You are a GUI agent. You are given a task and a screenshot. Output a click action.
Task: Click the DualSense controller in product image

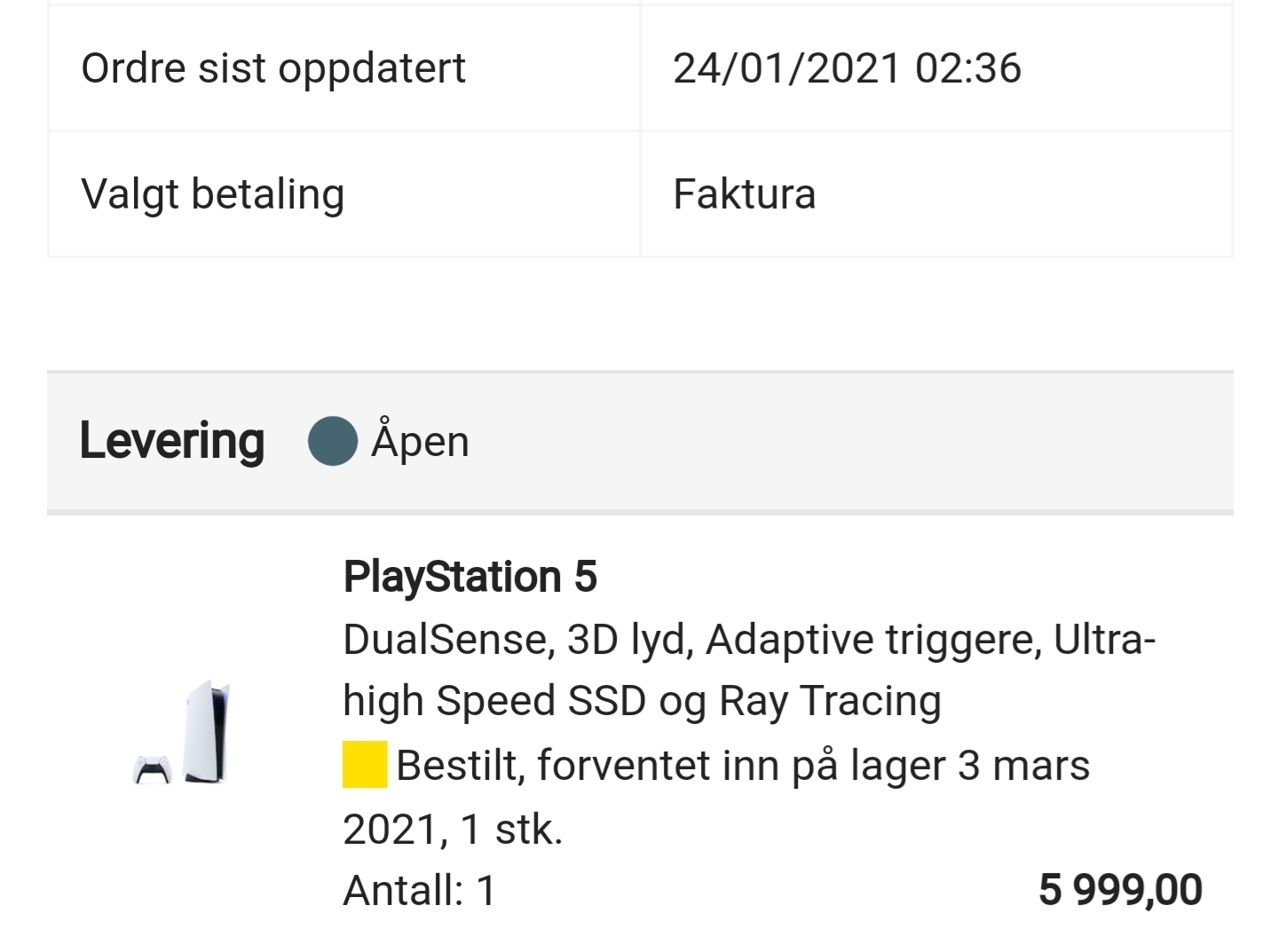pos(152,770)
